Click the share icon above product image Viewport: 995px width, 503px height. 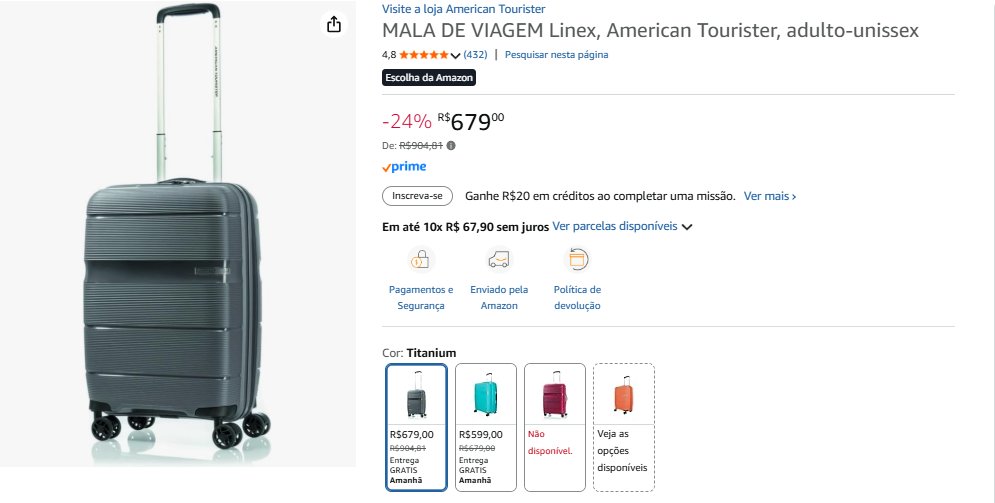coord(334,25)
